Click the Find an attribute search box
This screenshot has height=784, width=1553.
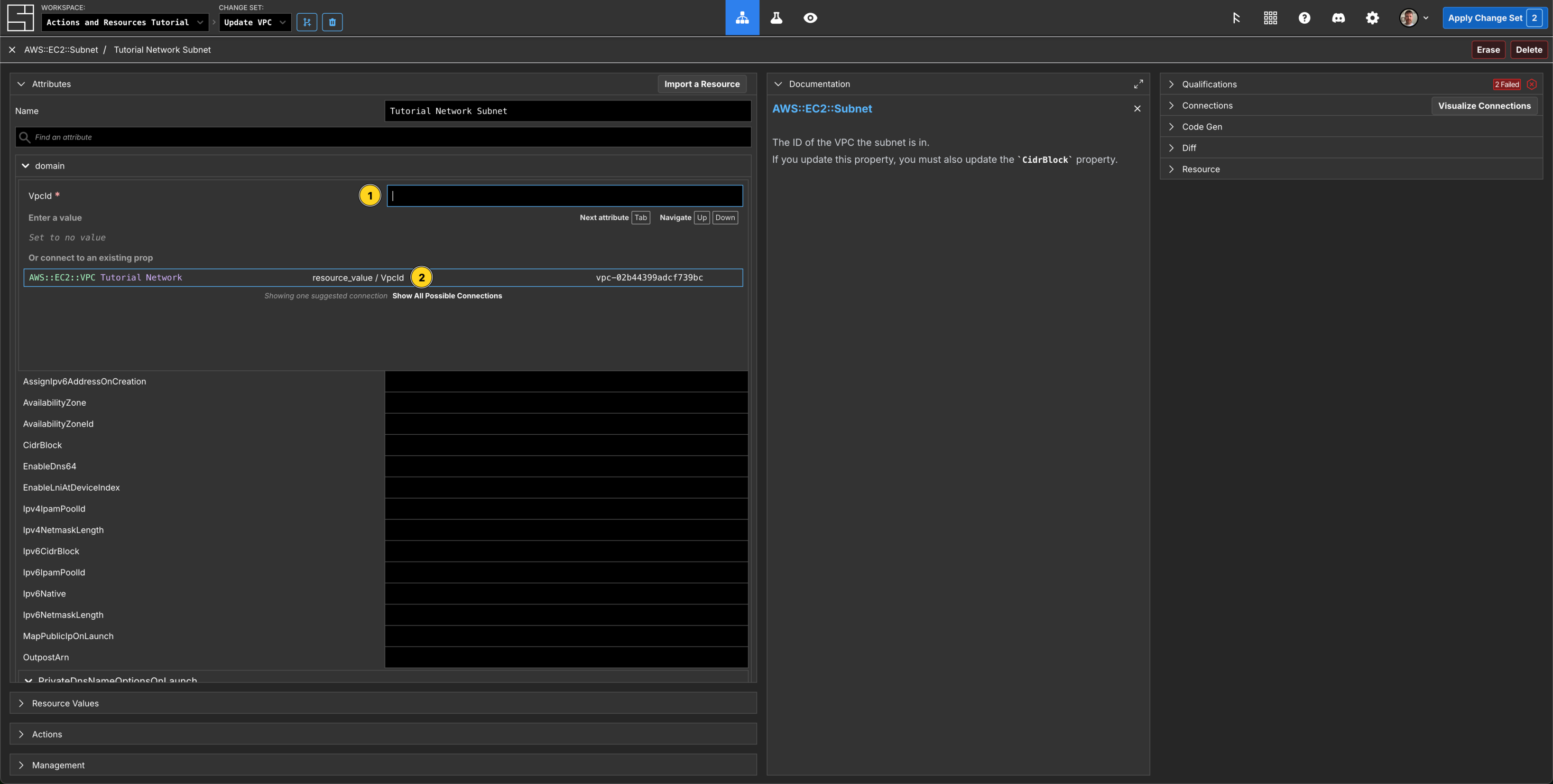383,137
